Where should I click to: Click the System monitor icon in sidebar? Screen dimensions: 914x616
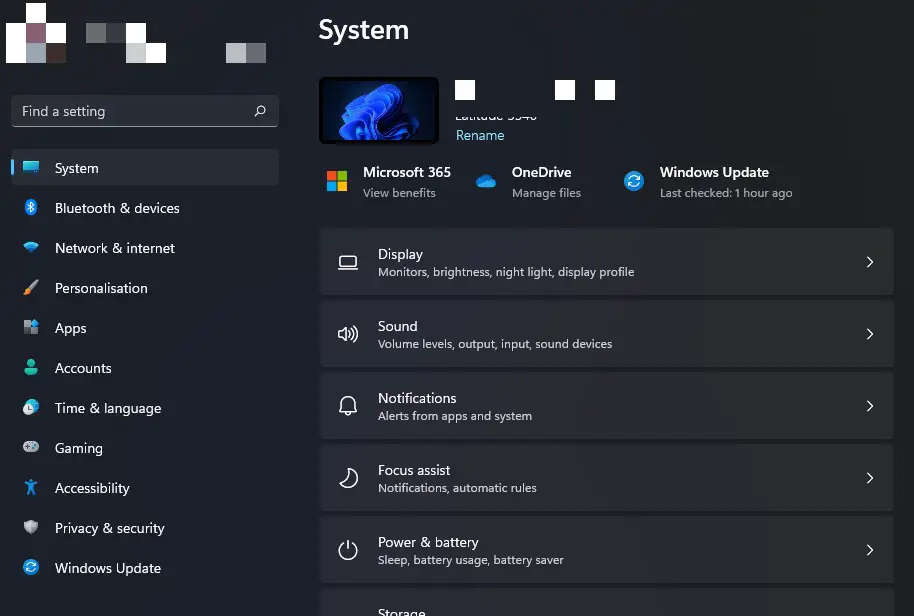click(31, 167)
